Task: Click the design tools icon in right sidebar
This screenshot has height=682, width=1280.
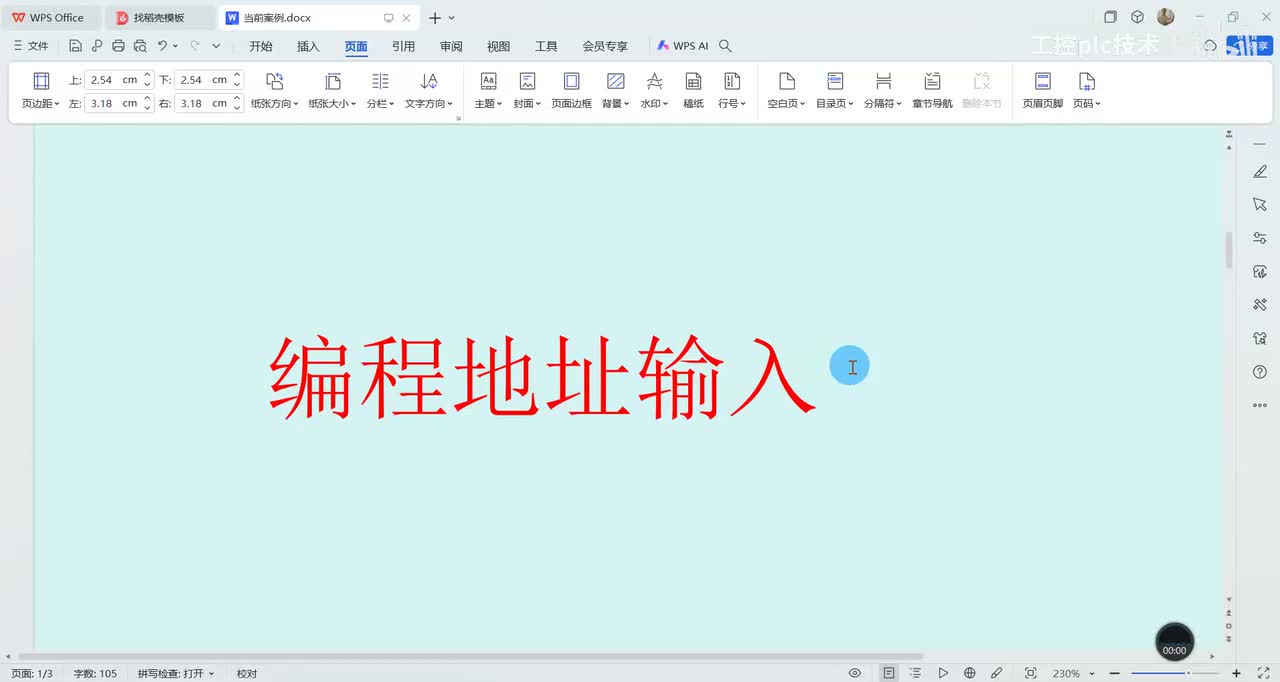Action: (1260, 305)
